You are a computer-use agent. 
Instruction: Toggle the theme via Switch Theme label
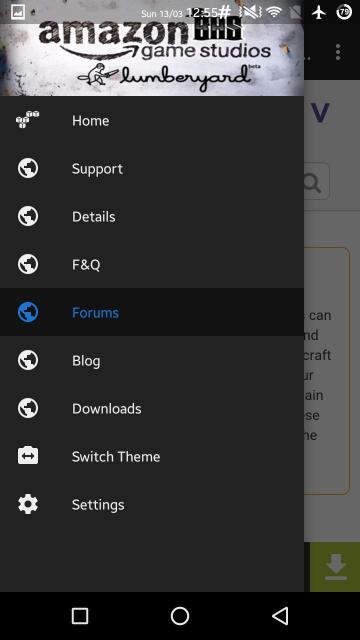116,456
